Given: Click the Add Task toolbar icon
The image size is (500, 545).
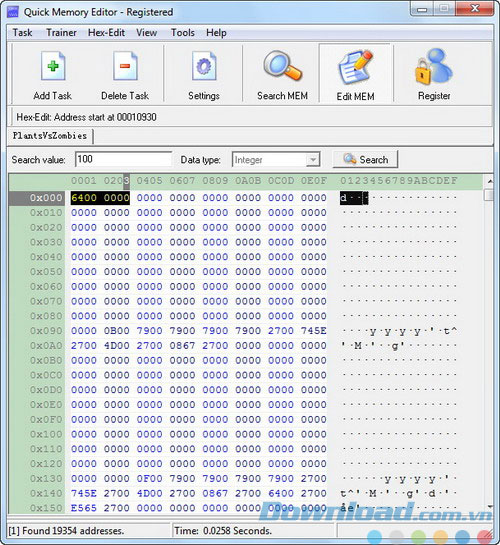Looking at the screenshot, I should 53,66.
